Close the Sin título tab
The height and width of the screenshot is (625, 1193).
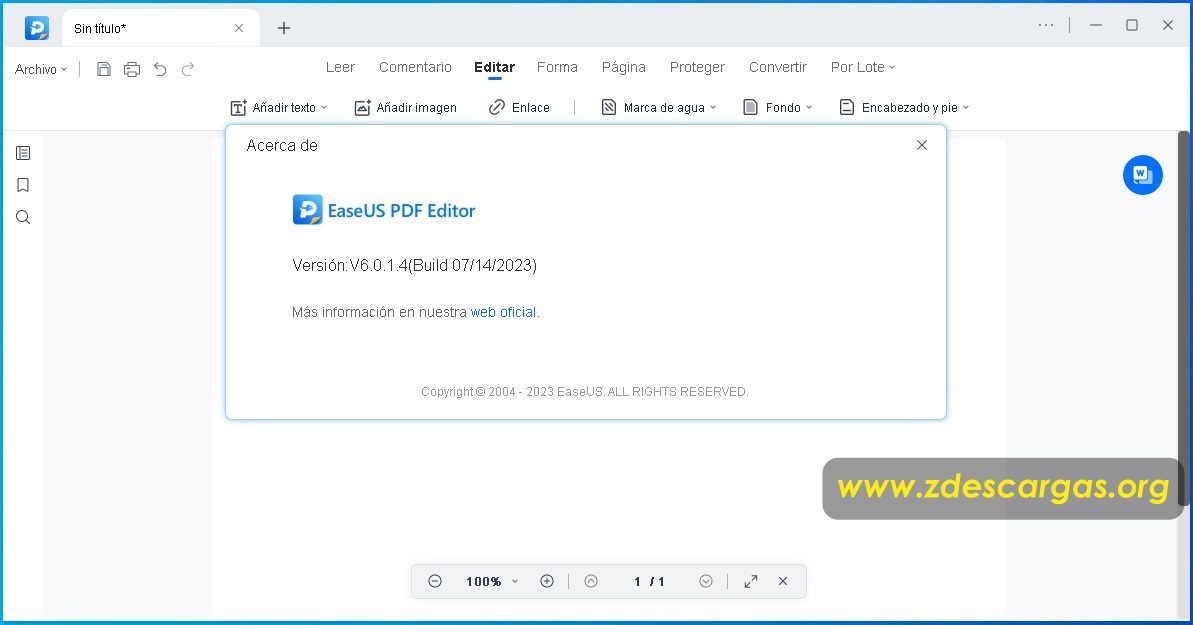click(x=239, y=28)
